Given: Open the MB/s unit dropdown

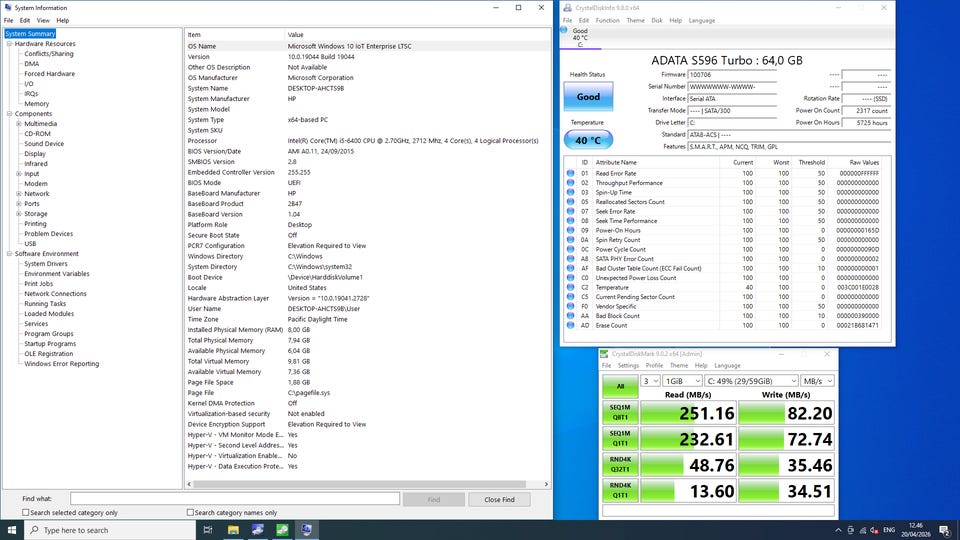Looking at the screenshot, I should pos(817,381).
